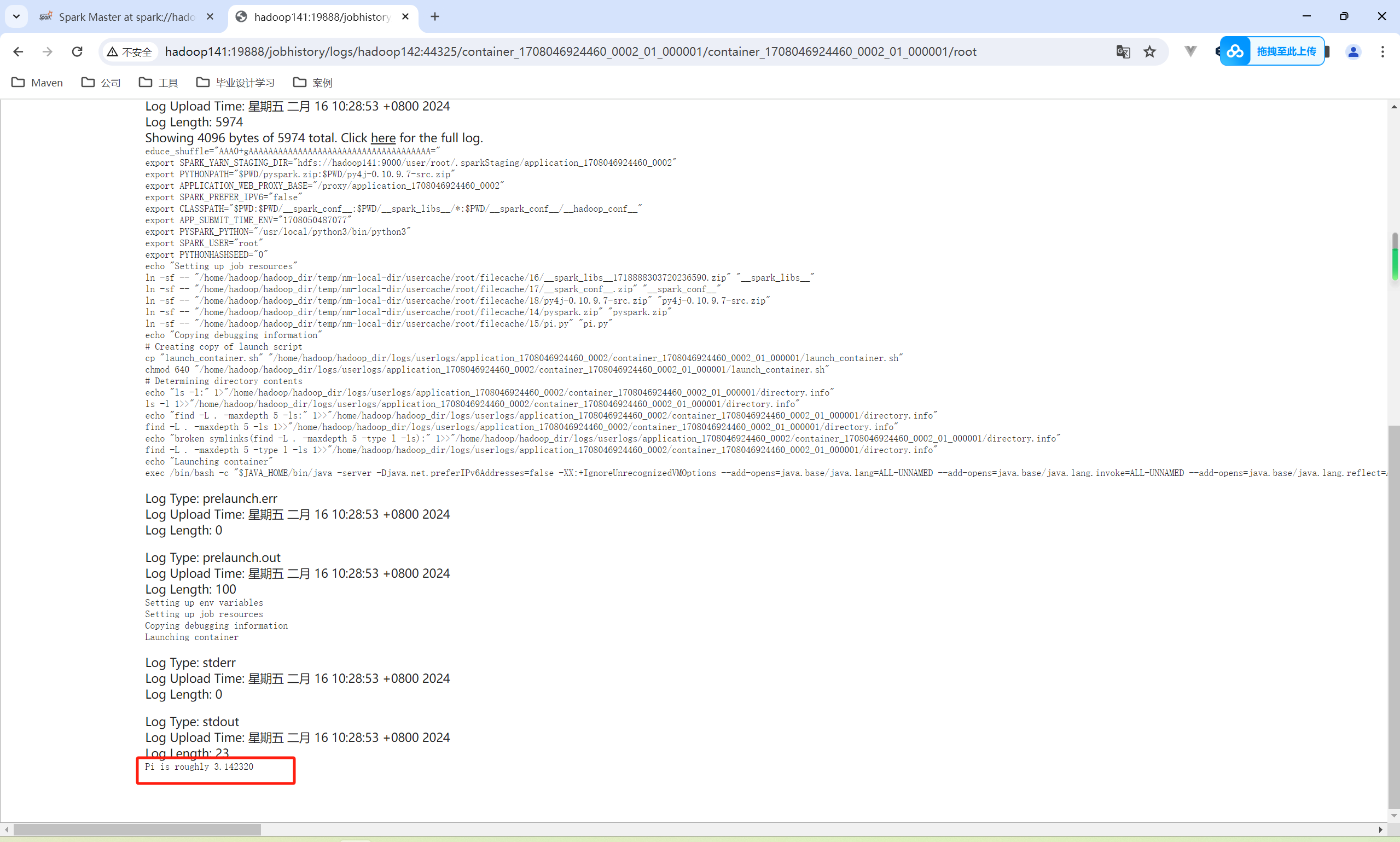
Task: Click the cloud upload 拖拽至此上传 button
Action: point(1273,51)
